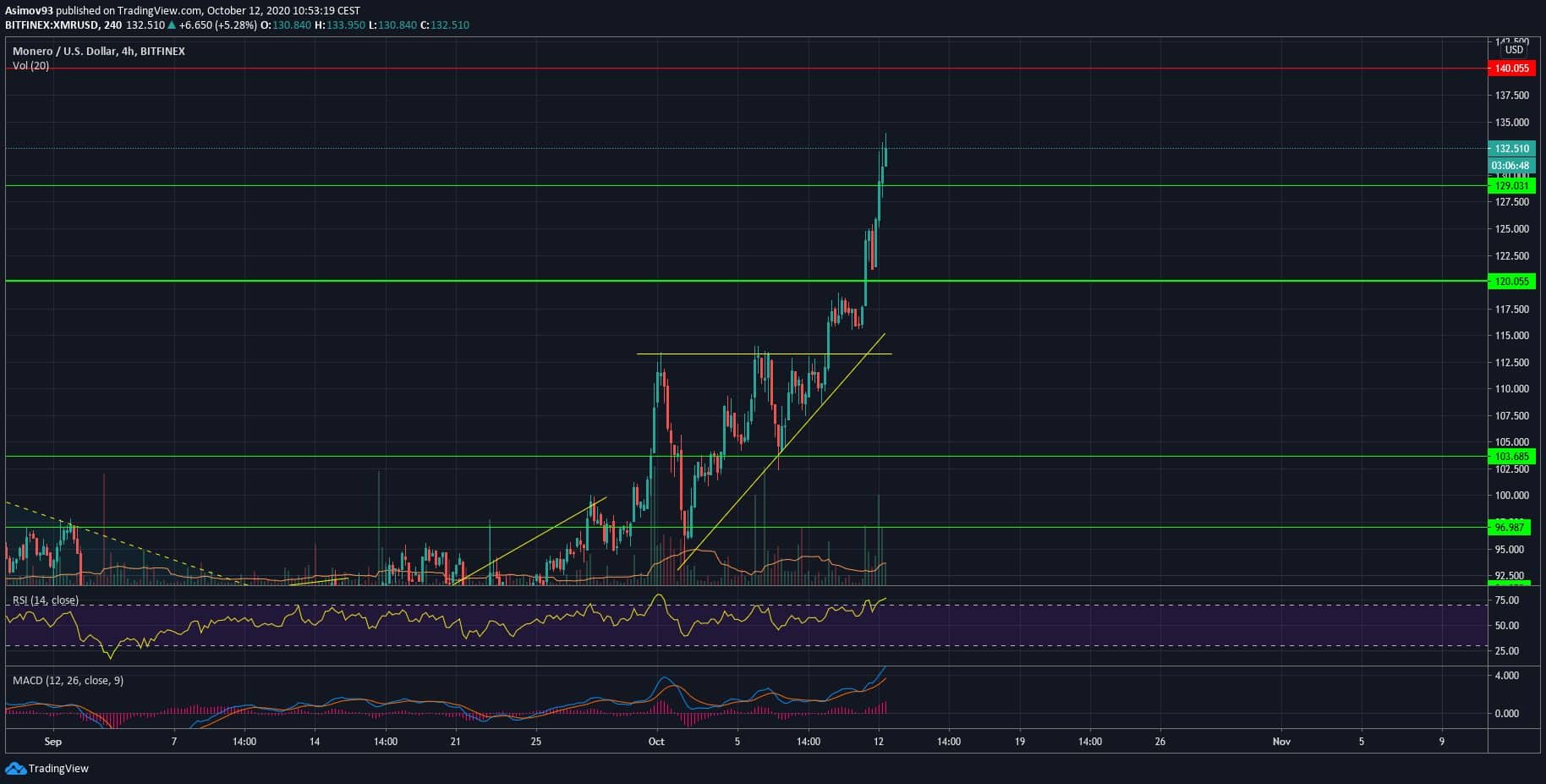The height and width of the screenshot is (784, 1546).
Task: Click the green 120.055 support level label
Action: pyautogui.click(x=1511, y=282)
